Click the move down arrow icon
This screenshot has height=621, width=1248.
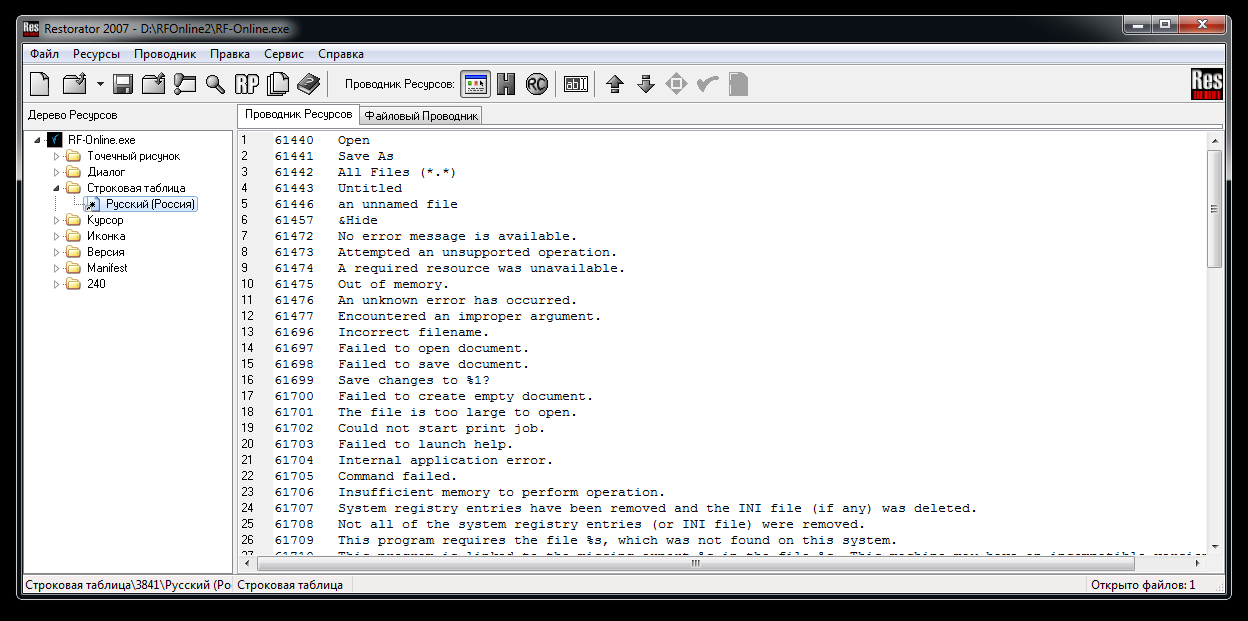tap(646, 84)
